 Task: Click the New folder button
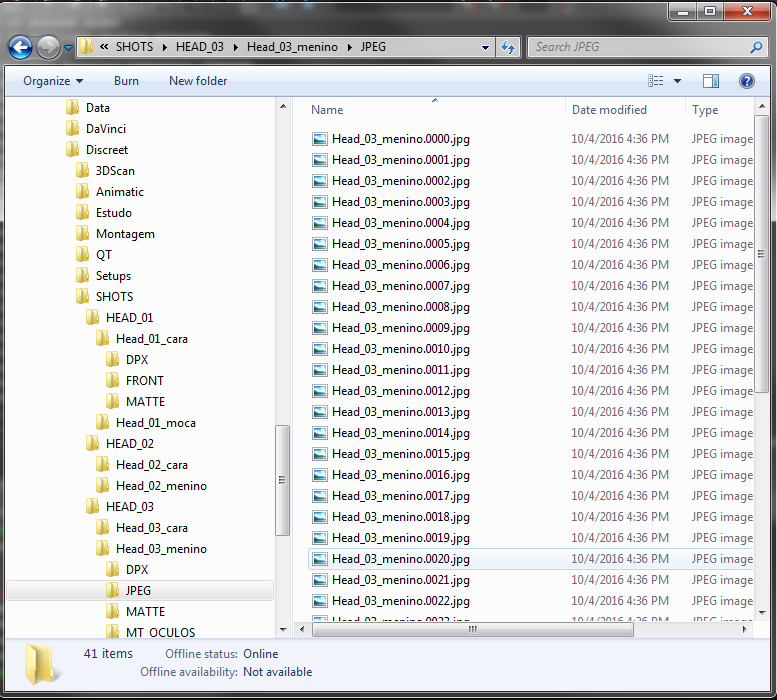point(198,81)
